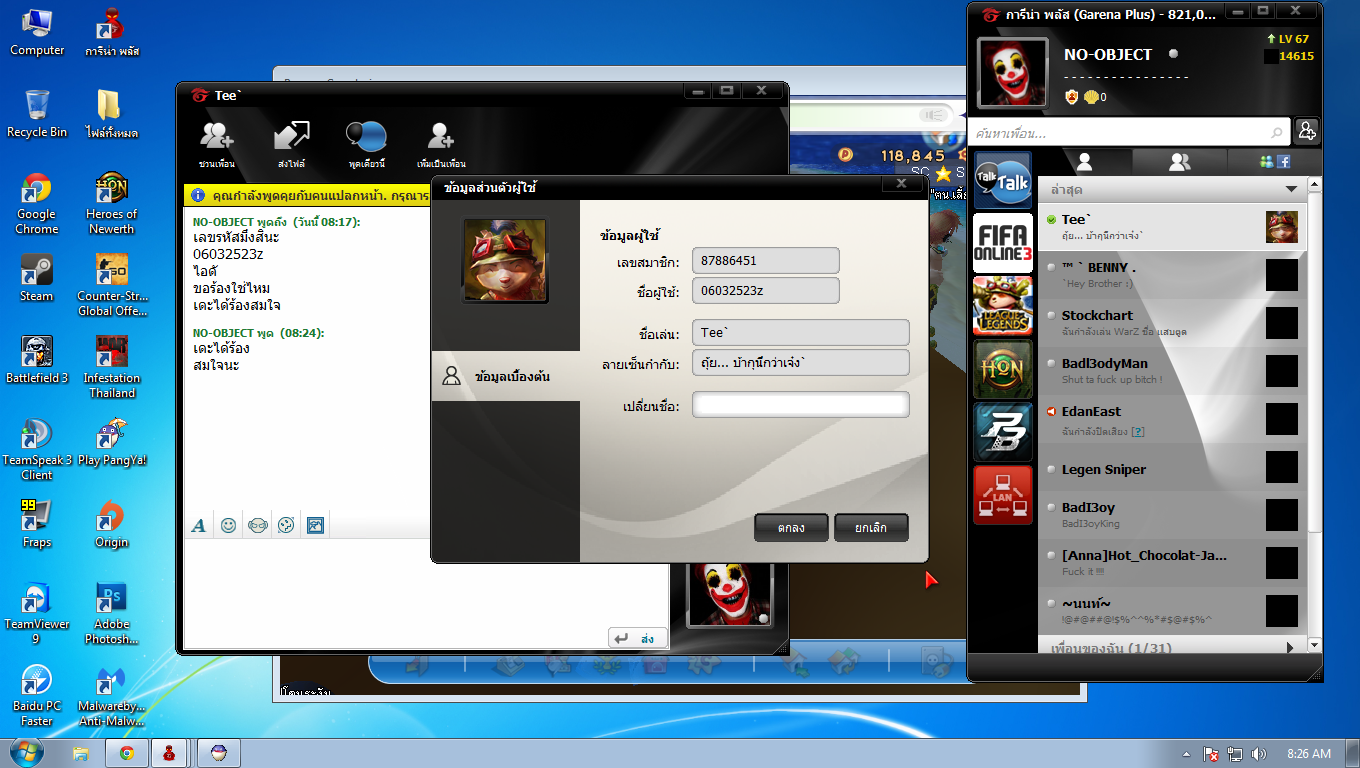Open the Steam desktop shortcut
The image size is (1360, 768).
37,278
